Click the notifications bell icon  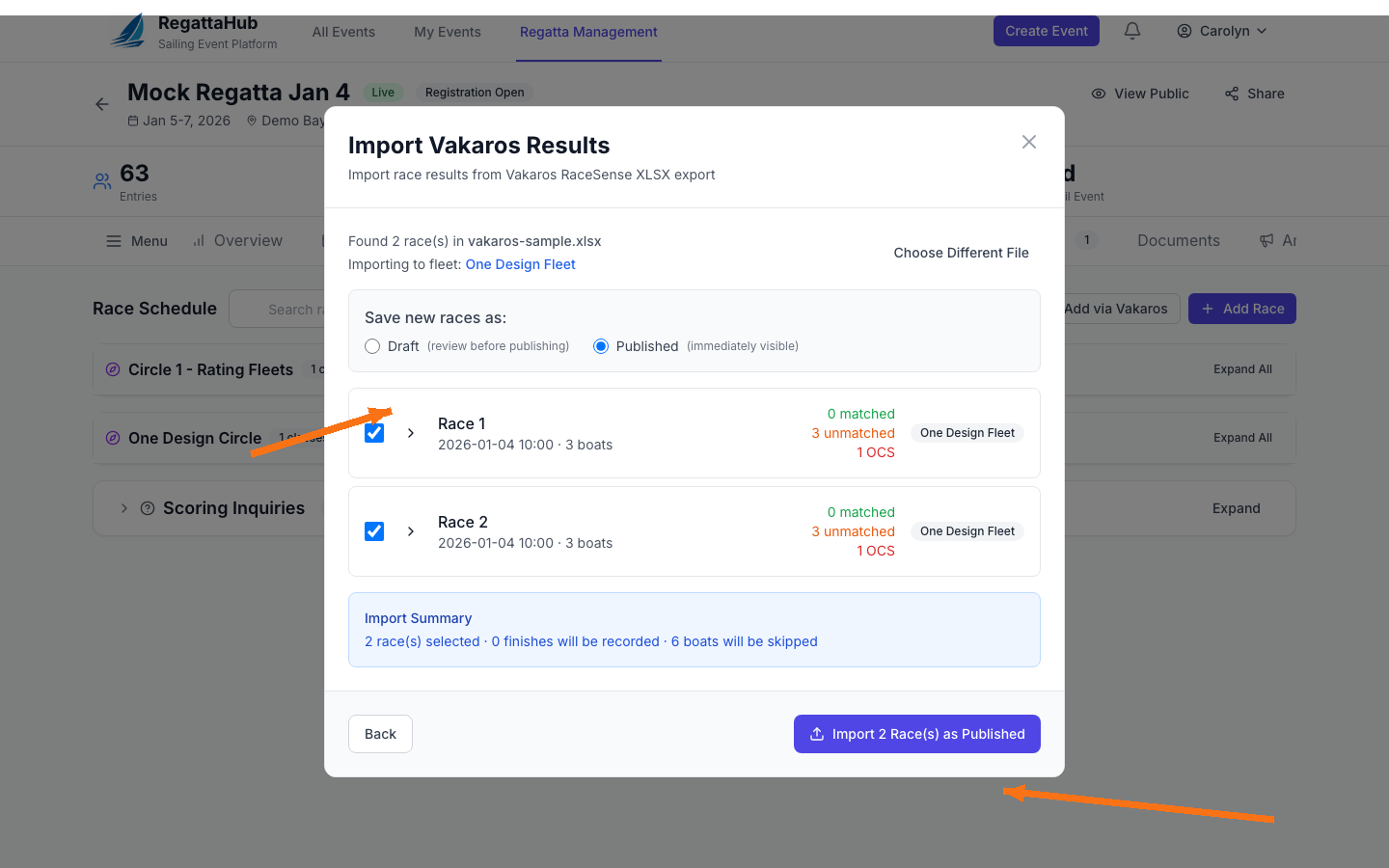pyautogui.click(x=1132, y=31)
